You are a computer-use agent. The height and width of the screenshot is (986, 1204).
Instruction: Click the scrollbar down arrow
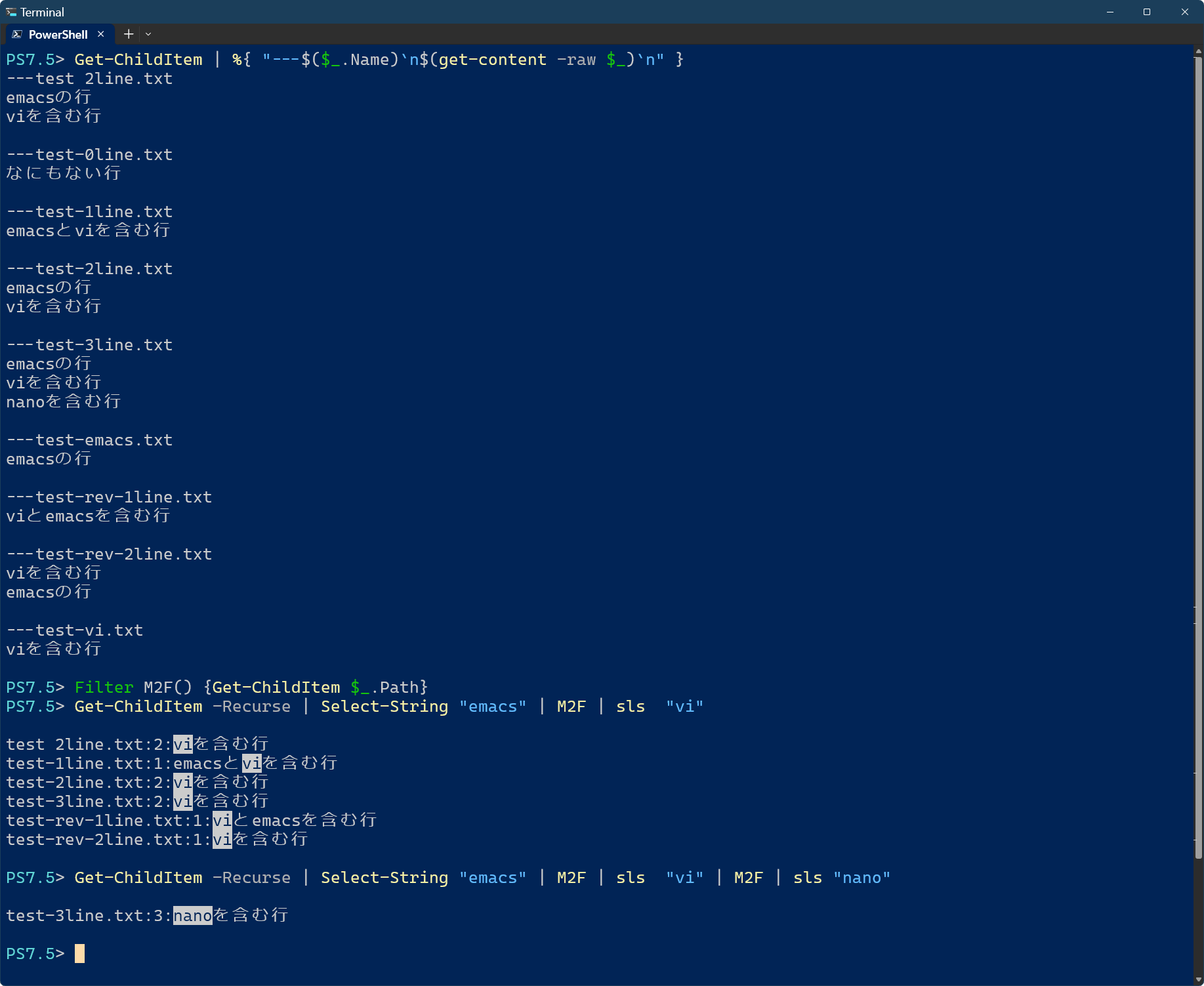pyautogui.click(x=1199, y=980)
